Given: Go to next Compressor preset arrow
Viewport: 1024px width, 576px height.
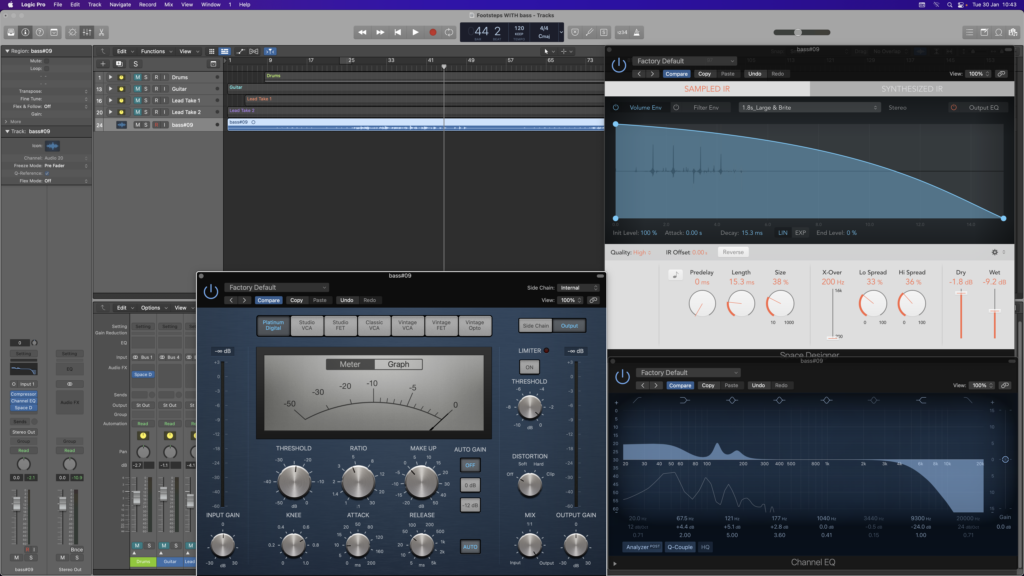Looking at the screenshot, I should [x=244, y=300].
